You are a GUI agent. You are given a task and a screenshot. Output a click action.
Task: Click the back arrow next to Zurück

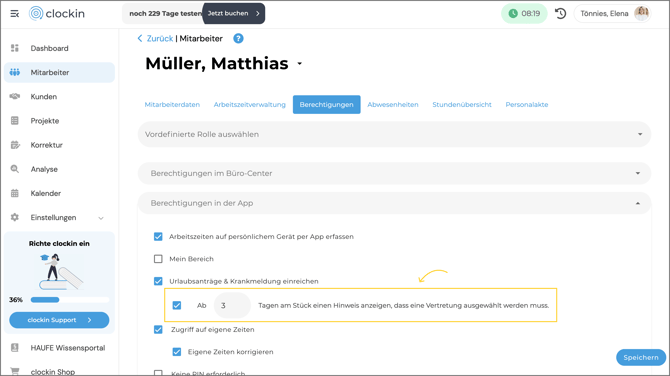[x=140, y=38]
